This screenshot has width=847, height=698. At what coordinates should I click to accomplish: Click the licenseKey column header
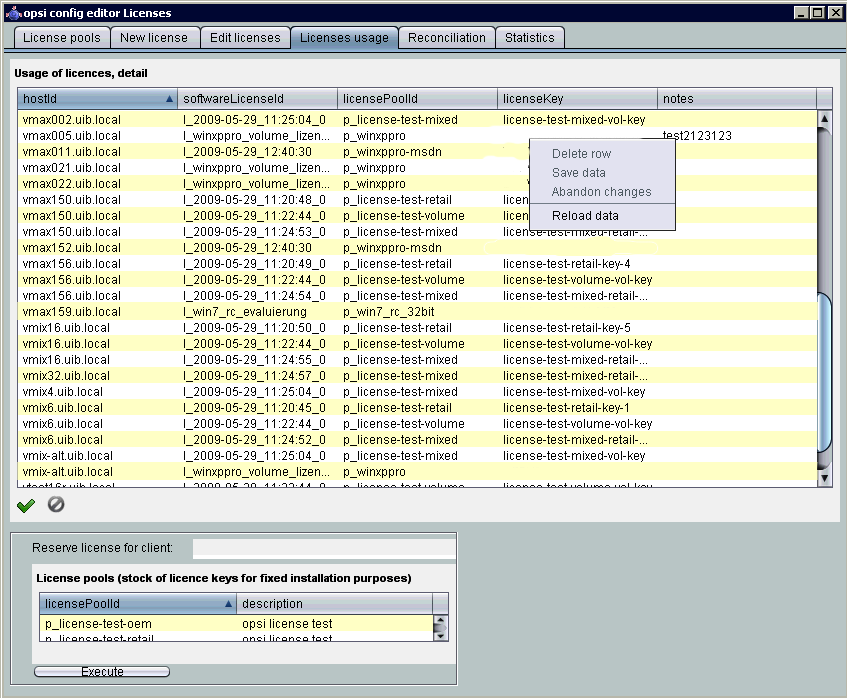click(x=577, y=98)
